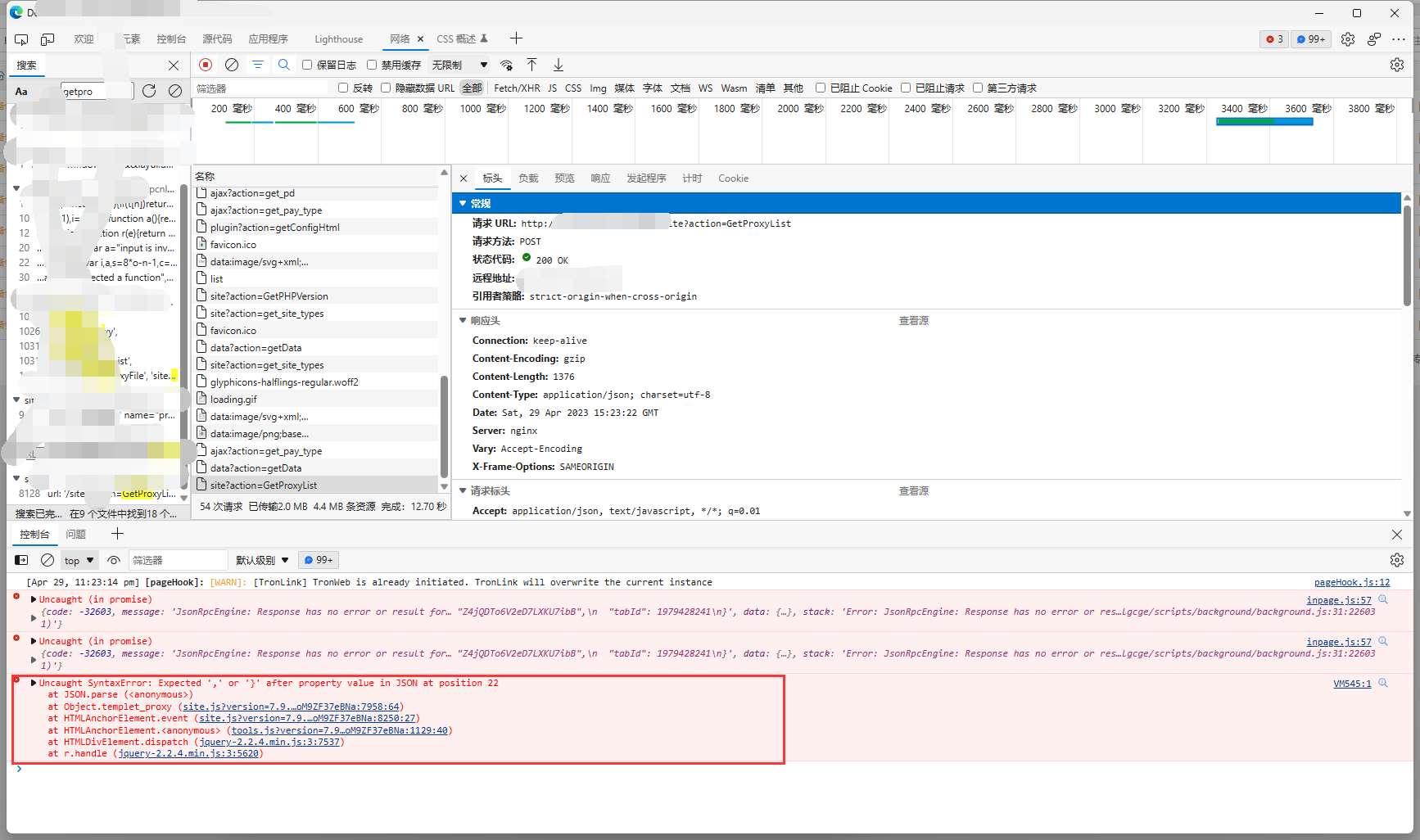This screenshot has height=840, width=1420.
Task: Open network panel settings gear
Action: pyautogui.click(x=1397, y=65)
